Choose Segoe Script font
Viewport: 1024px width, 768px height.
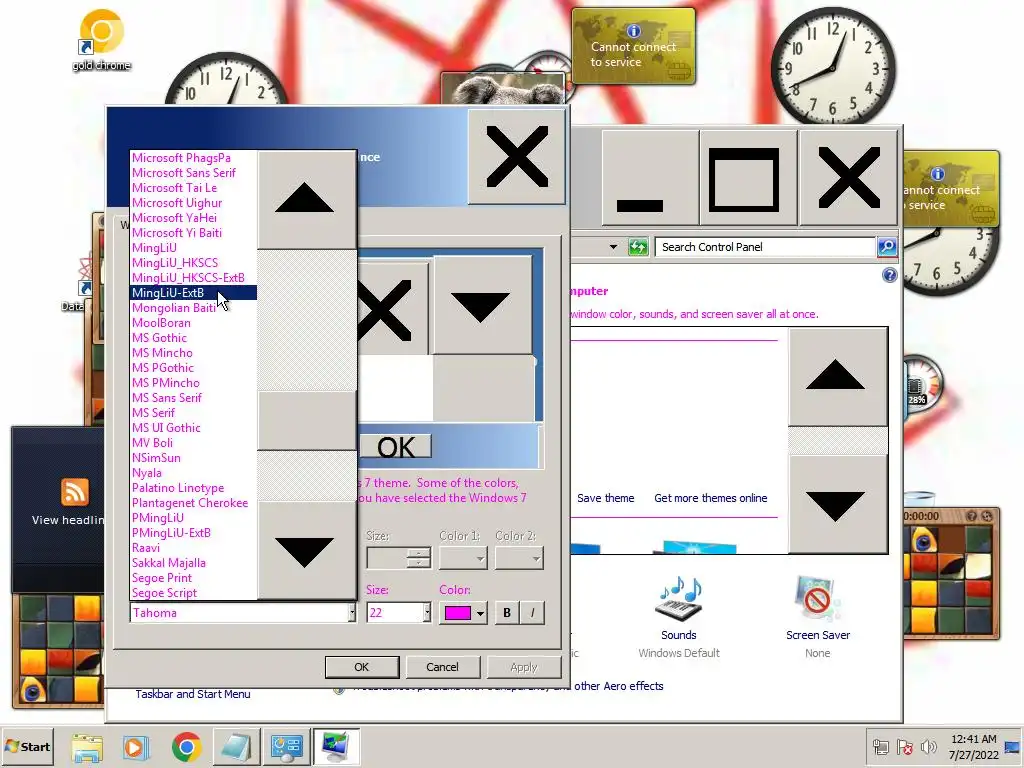point(193,593)
